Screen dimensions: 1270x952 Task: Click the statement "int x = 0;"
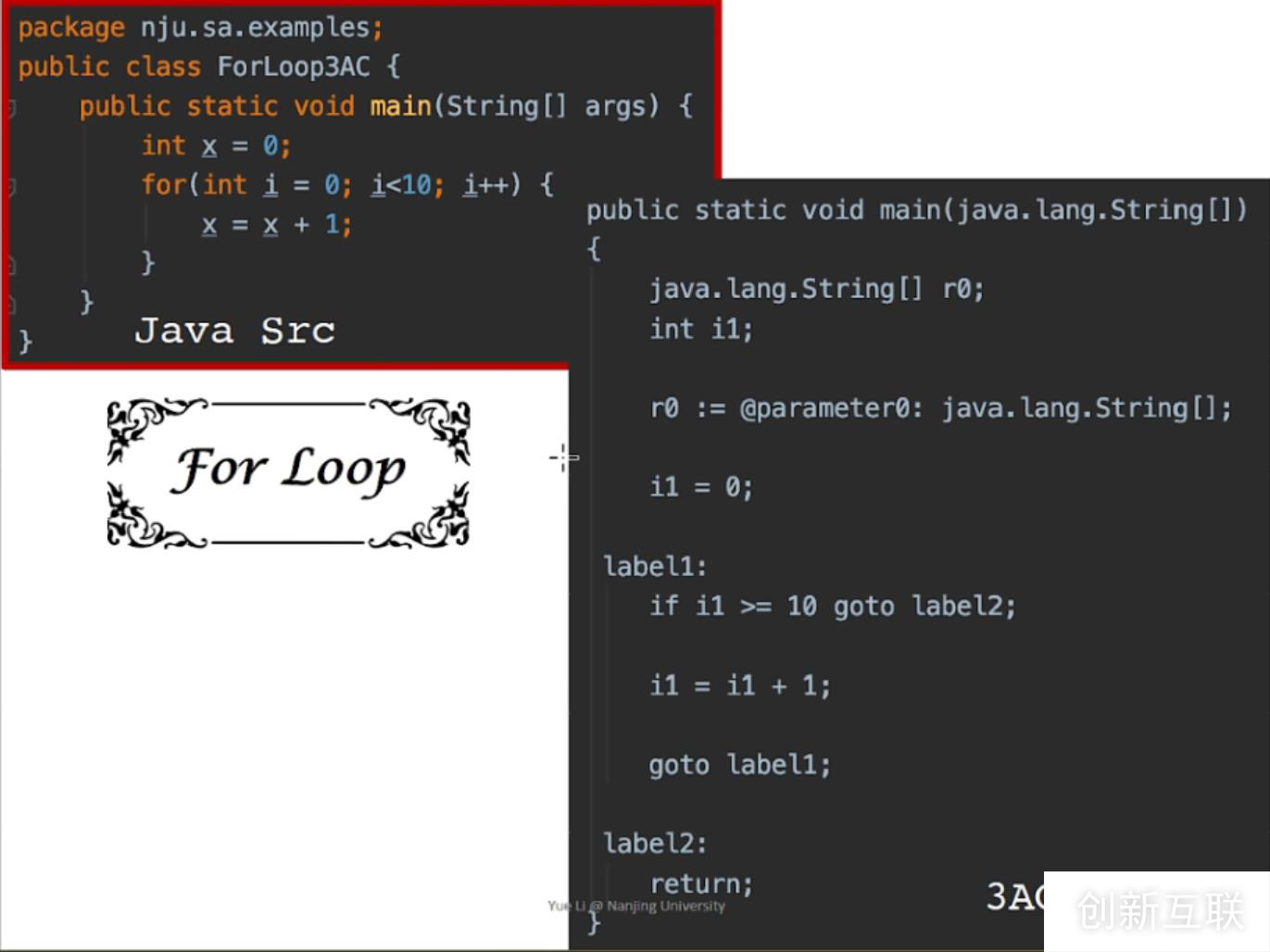coord(216,145)
